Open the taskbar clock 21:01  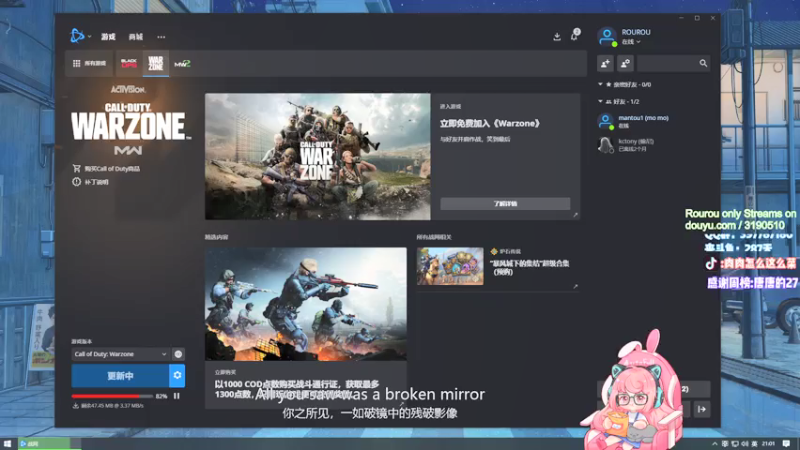click(768, 444)
